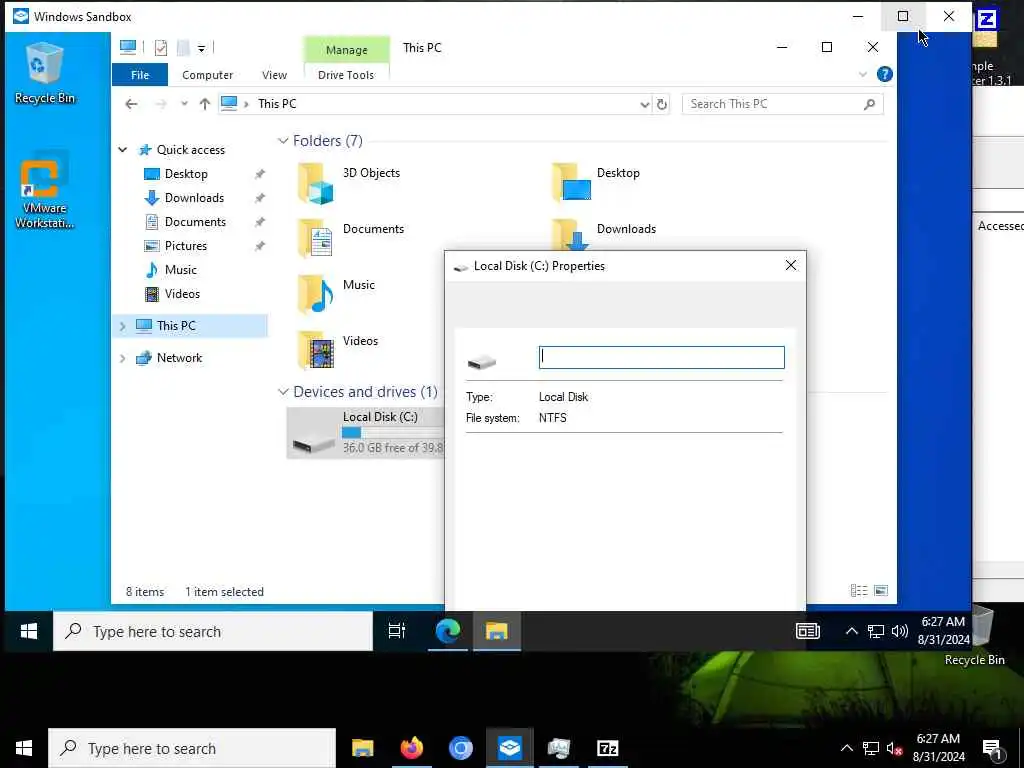
Task: Select Local Disk (C:) drive
Action: tap(366, 432)
